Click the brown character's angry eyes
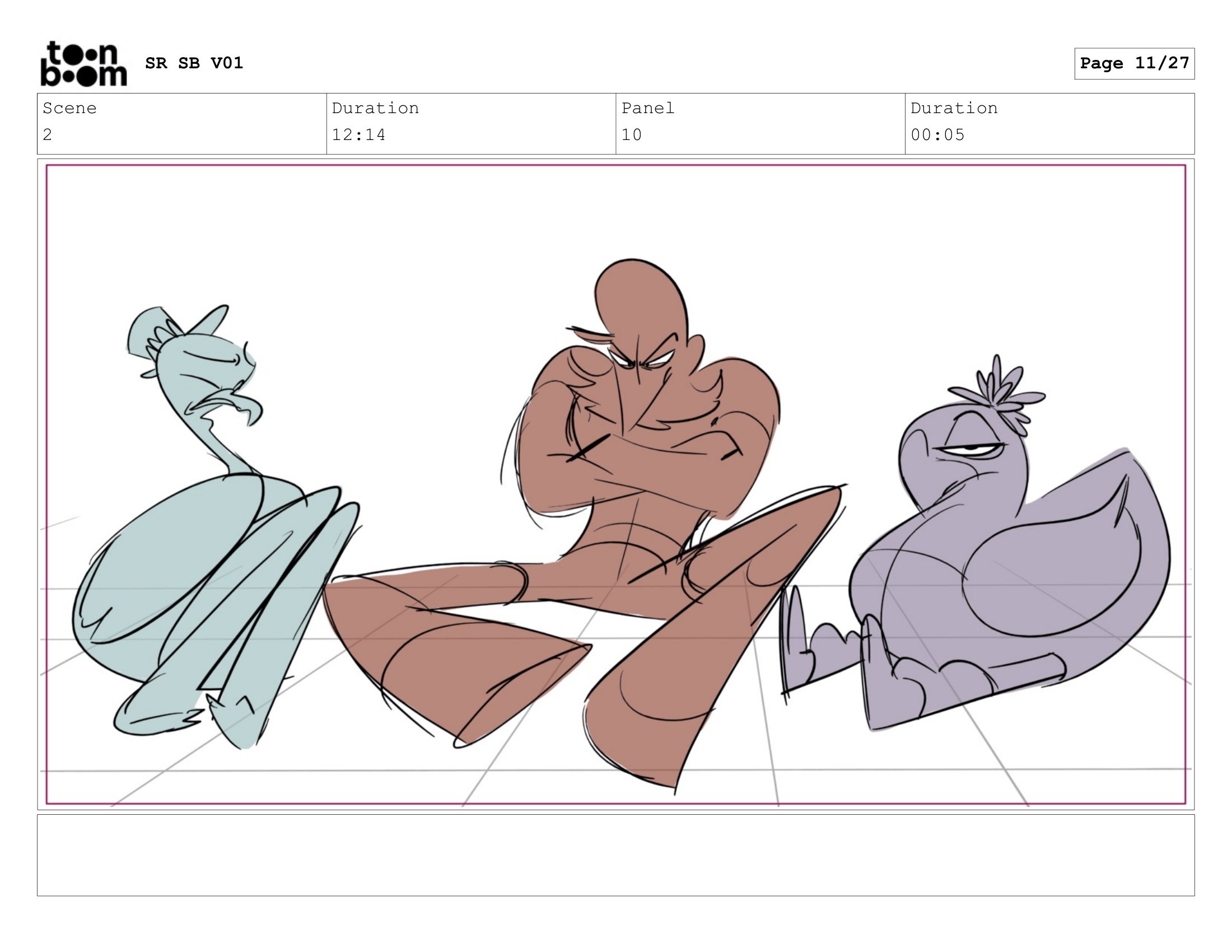This screenshot has height=952, width=1232. [643, 360]
